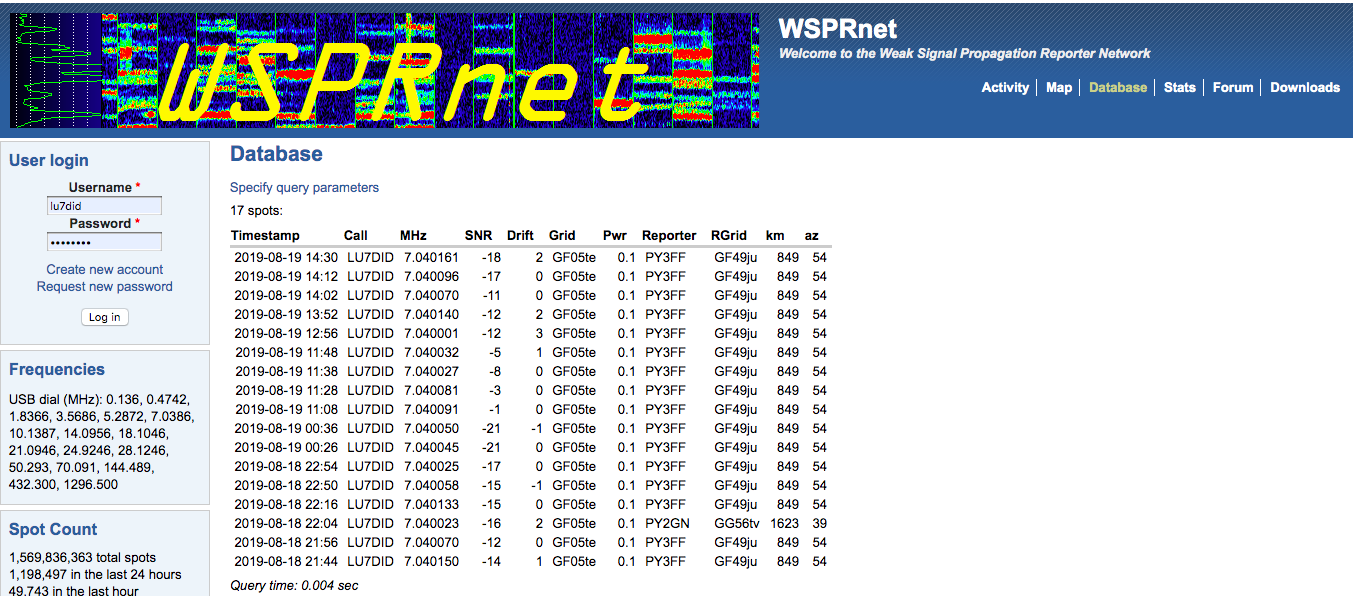The image size is (1355, 596).
Task: Click the Timestamp column header
Action: tap(265, 236)
